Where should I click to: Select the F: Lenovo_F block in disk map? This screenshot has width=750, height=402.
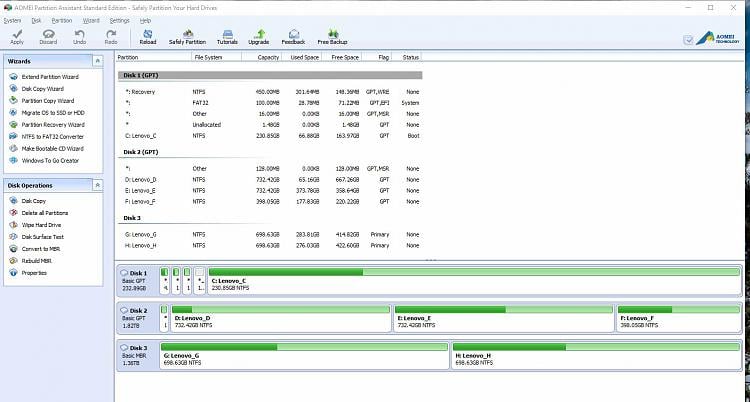[678, 318]
